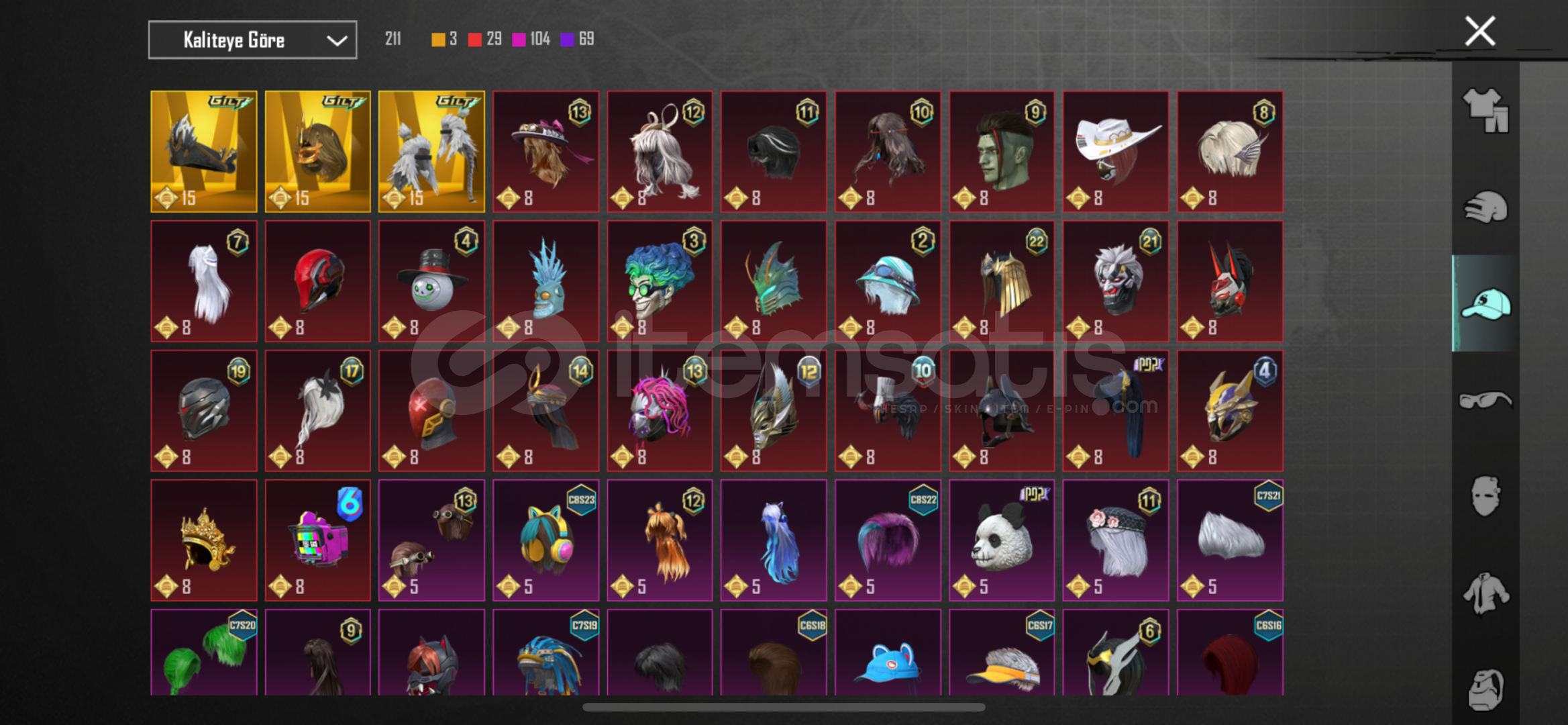Close the inventory with X button
1568x725 pixels.
pyautogui.click(x=1479, y=31)
